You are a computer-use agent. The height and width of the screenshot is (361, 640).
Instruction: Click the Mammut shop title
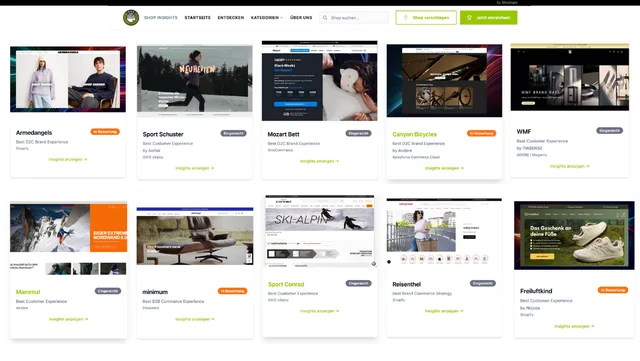pos(28,292)
